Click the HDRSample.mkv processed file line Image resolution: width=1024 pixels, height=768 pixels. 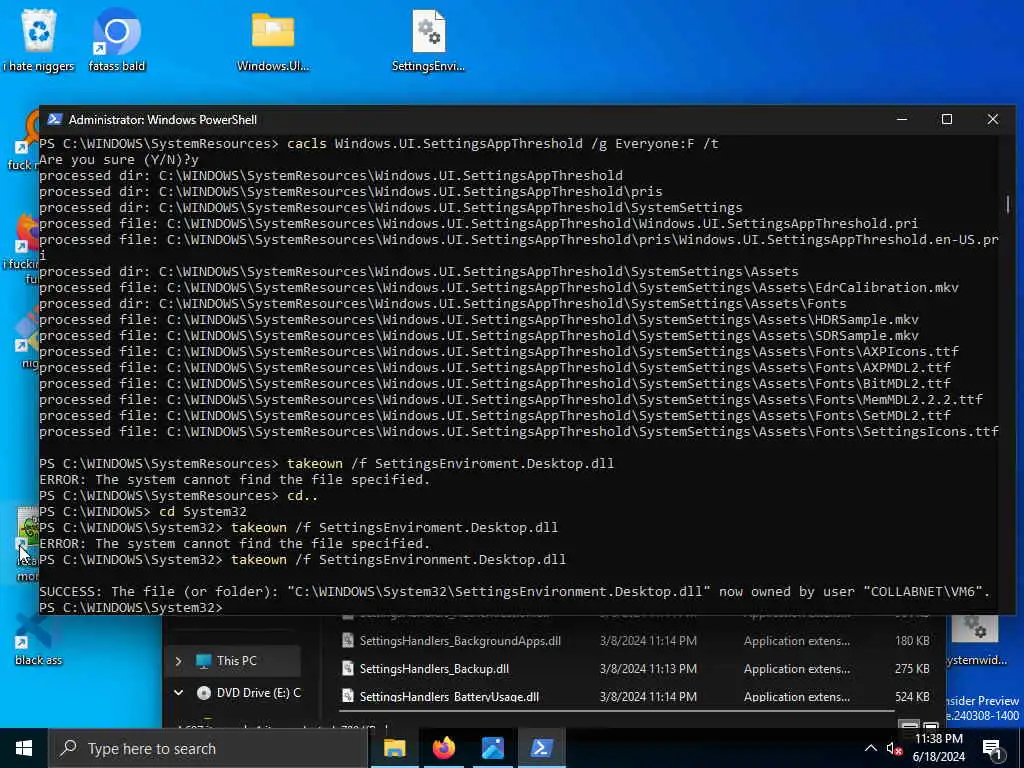pyautogui.click(x=479, y=319)
